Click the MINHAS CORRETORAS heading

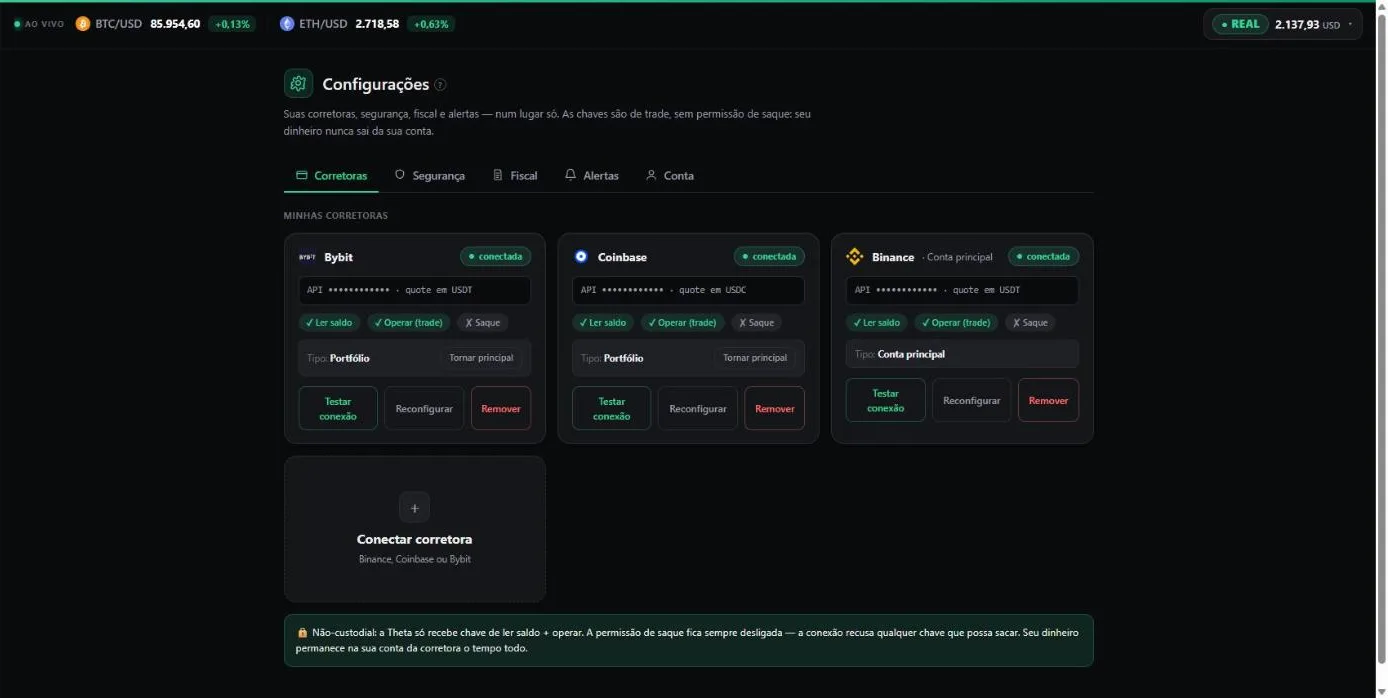click(x=336, y=216)
